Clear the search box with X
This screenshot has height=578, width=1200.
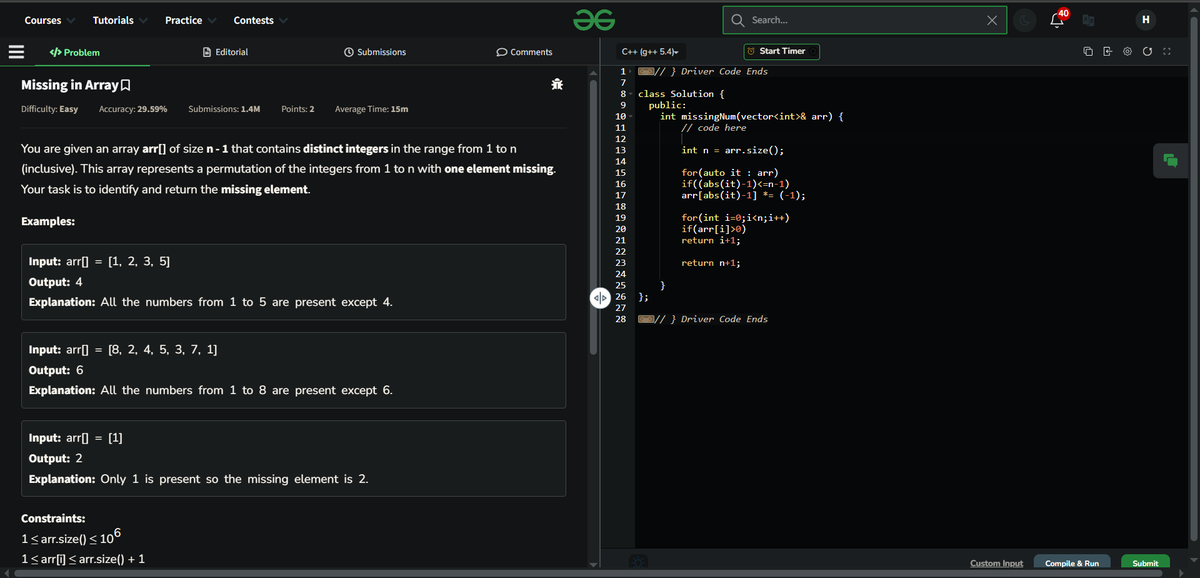click(x=991, y=20)
